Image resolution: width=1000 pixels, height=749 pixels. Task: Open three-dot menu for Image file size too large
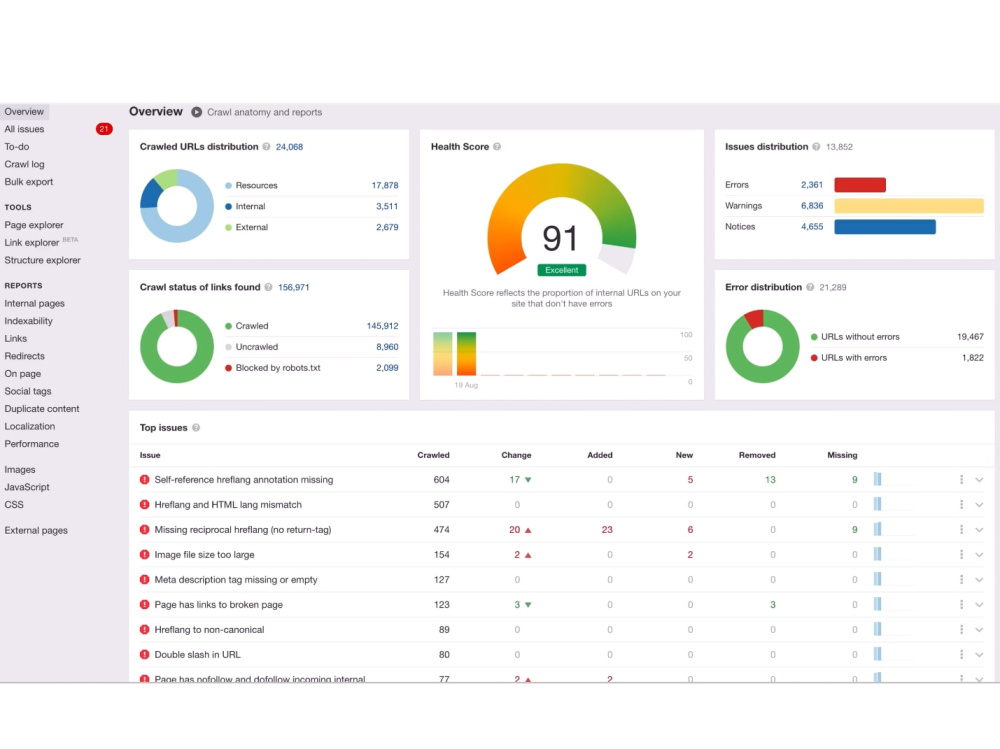pyautogui.click(x=961, y=554)
